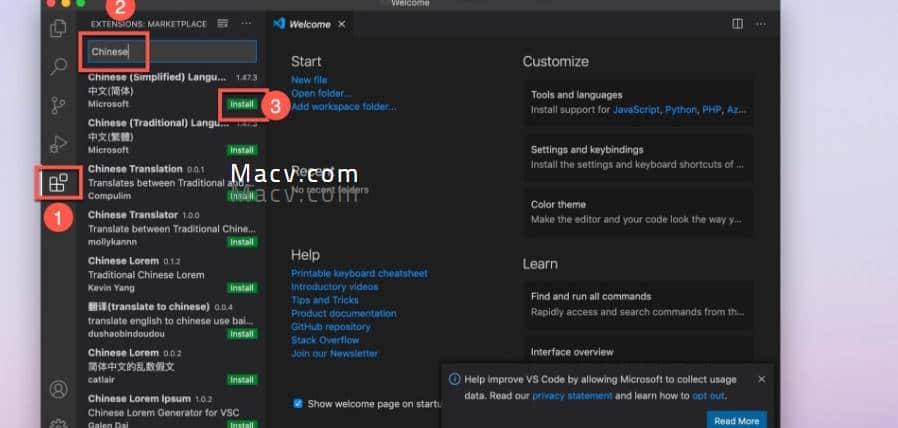
Task: Open the Run and Debug view
Action: tap(58, 144)
